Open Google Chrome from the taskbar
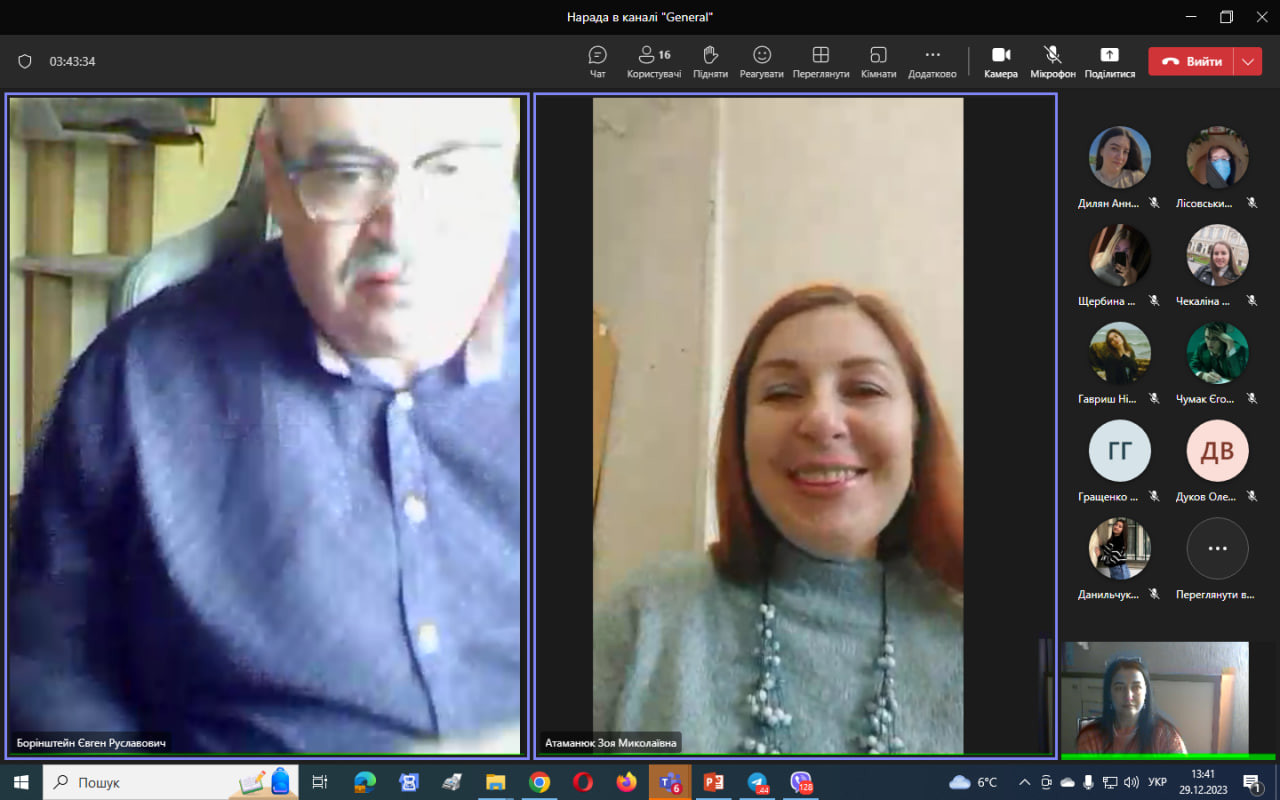Viewport: 1280px width, 800px height. click(x=539, y=782)
